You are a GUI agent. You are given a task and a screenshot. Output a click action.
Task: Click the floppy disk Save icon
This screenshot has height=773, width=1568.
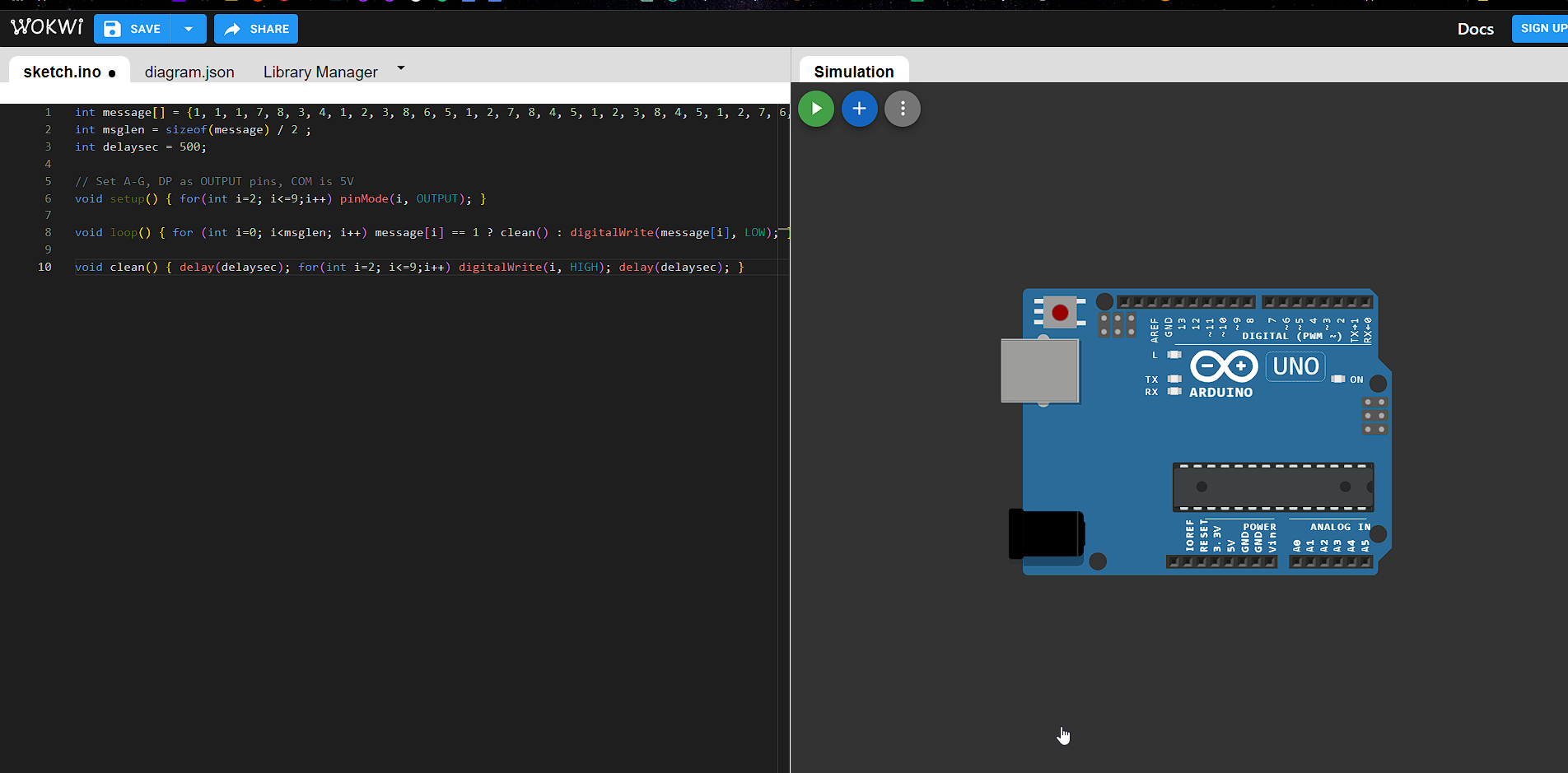coord(113,29)
